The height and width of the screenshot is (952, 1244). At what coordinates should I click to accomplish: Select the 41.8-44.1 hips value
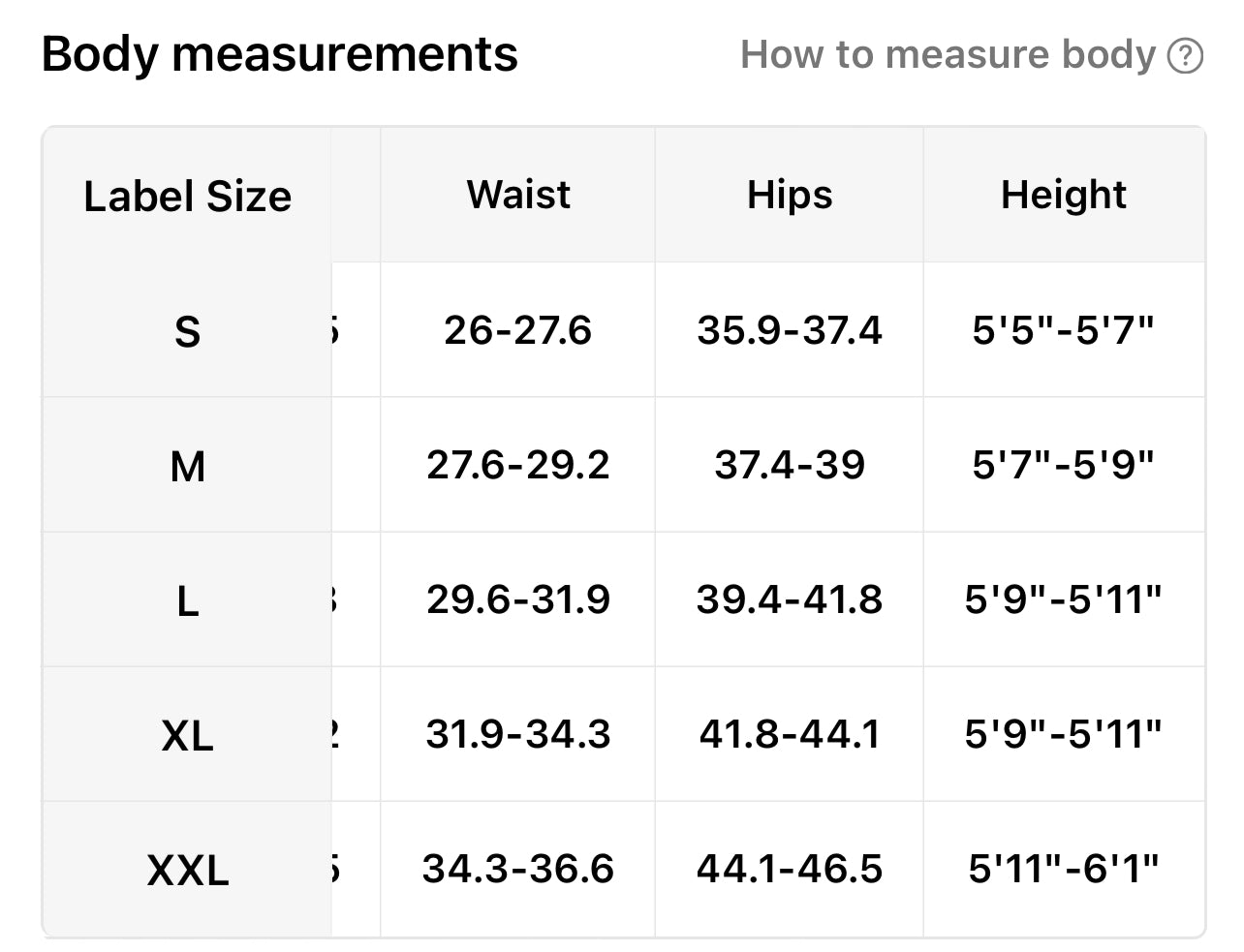point(790,734)
